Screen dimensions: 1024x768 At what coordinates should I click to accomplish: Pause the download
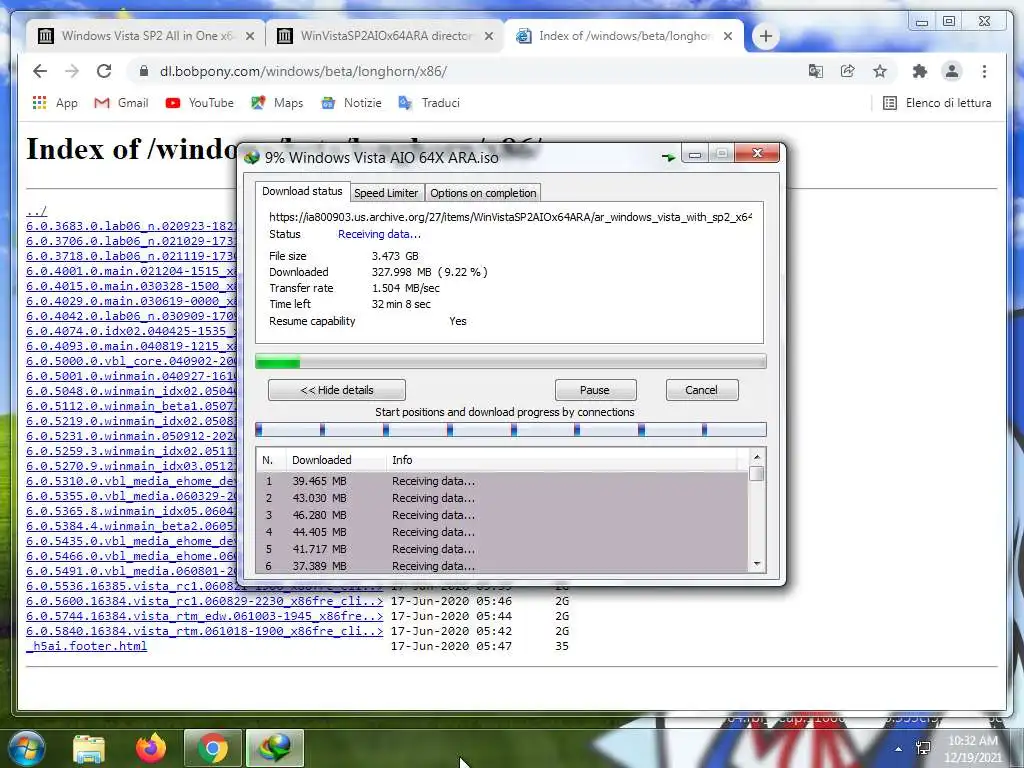pos(595,390)
